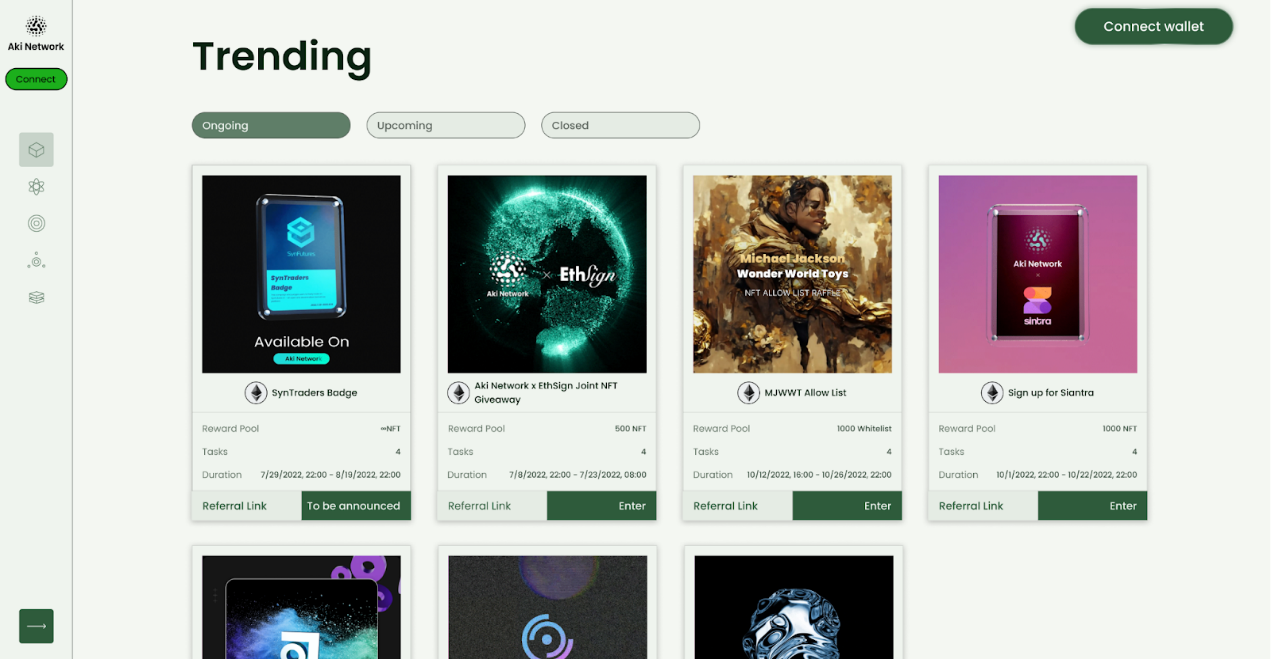
Task: Open second-row card with chrome head image
Action: (793, 607)
